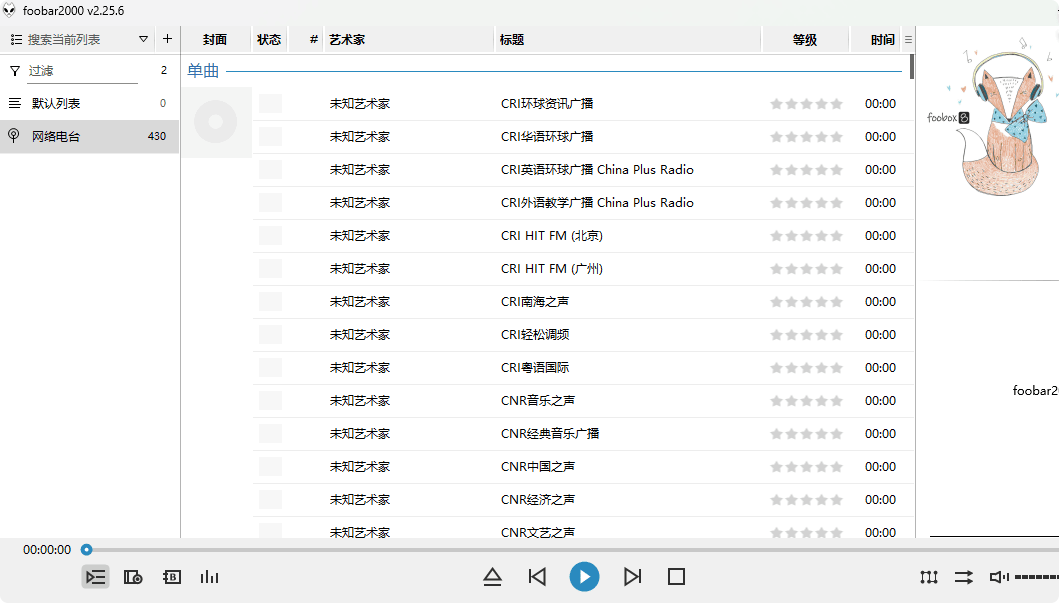Screen dimensions: 1059x603
Task: Select CRI南海之声 station
Action: (x=584, y=302)
